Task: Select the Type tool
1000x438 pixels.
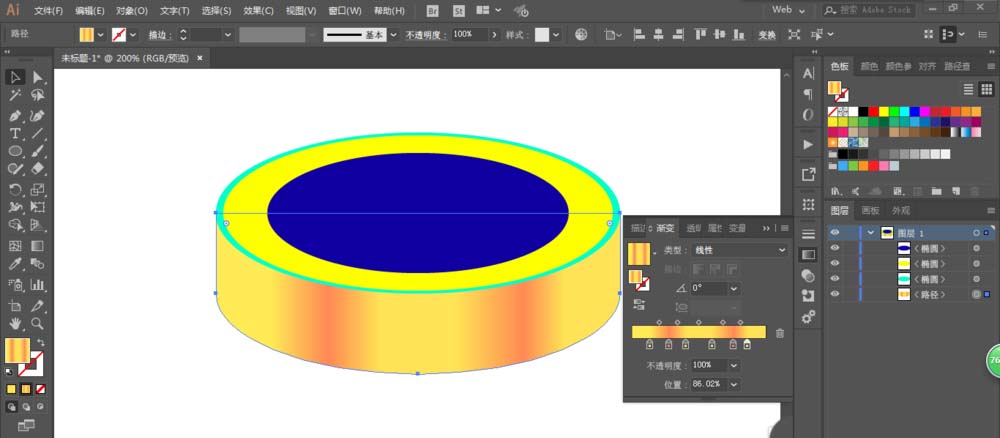Action: (x=16, y=133)
